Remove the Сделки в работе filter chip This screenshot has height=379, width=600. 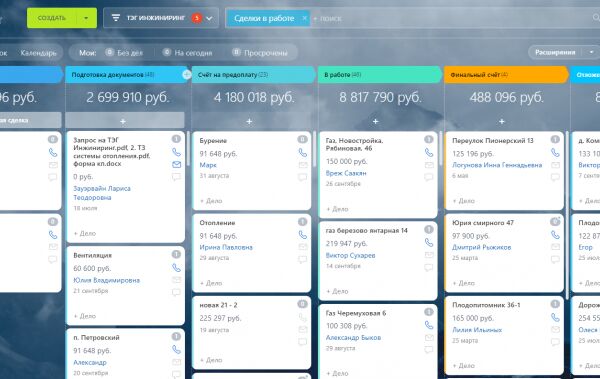(304, 18)
